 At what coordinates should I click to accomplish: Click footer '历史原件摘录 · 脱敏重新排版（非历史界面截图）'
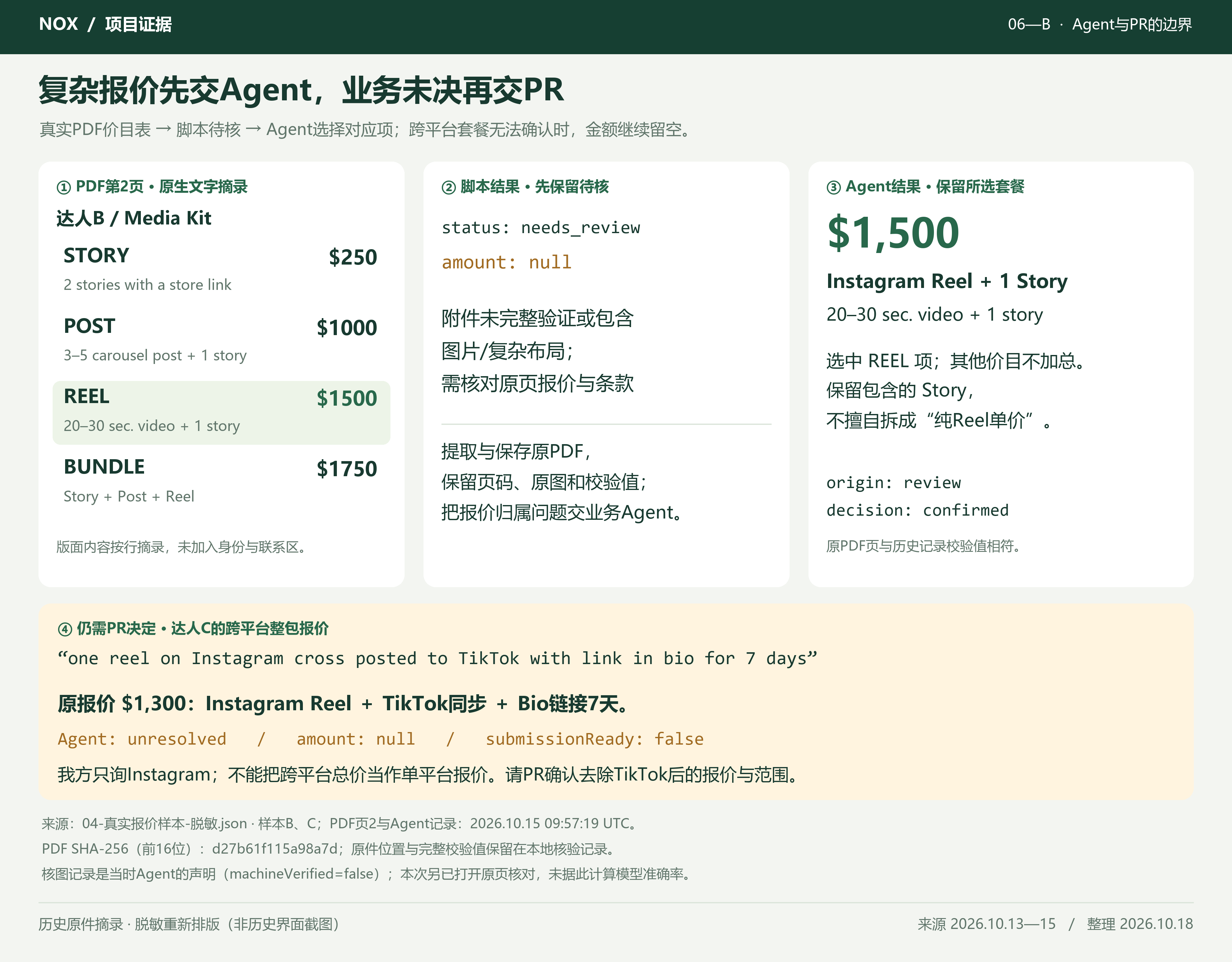pos(190,924)
